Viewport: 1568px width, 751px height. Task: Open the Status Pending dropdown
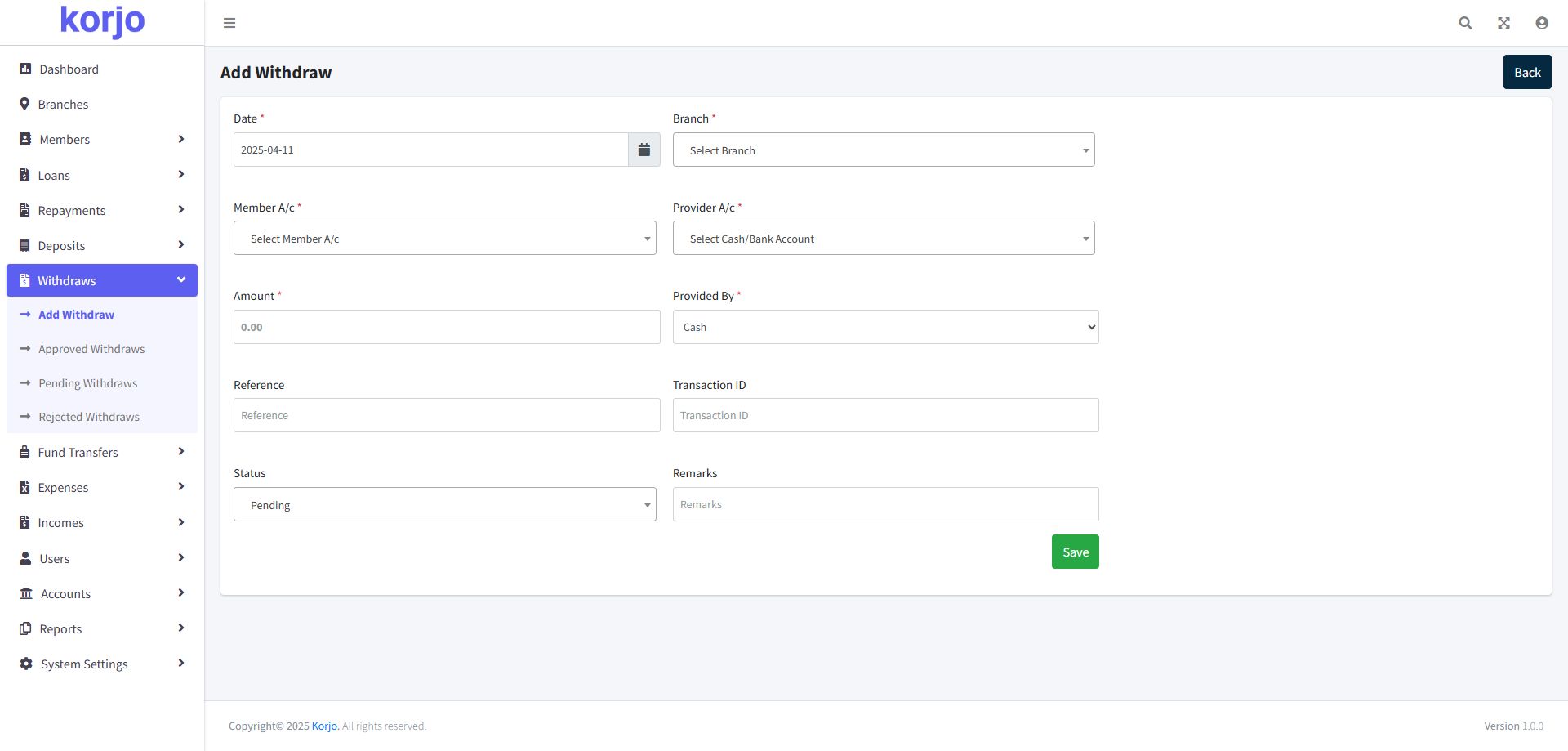(x=444, y=505)
